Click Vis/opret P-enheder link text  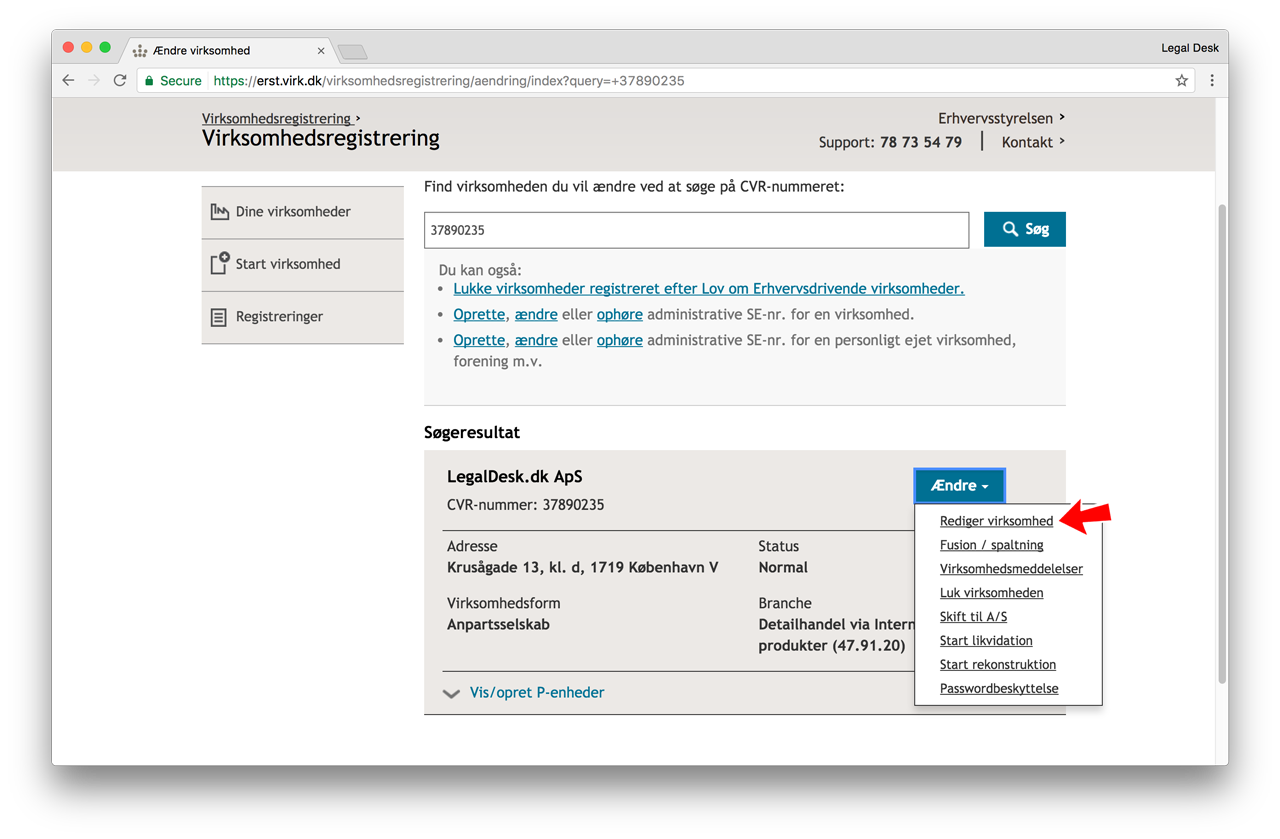[537, 693]
